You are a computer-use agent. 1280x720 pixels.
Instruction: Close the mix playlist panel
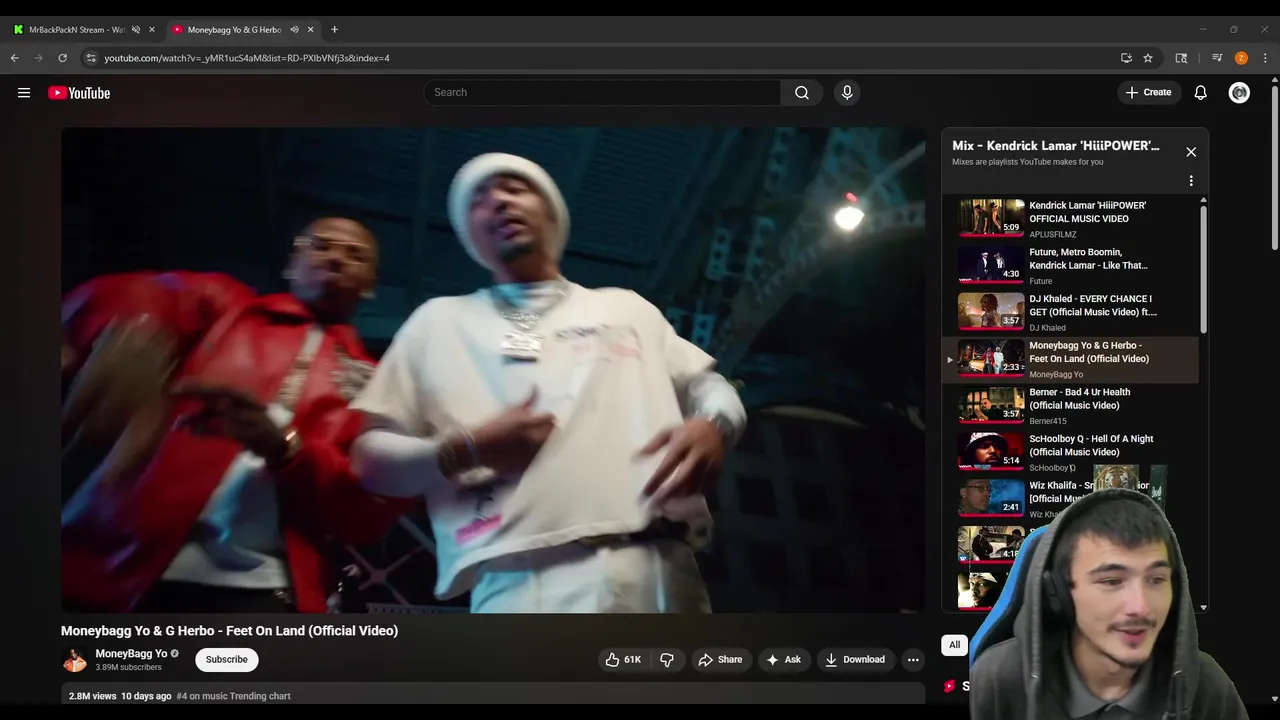tap(1190, 152)
